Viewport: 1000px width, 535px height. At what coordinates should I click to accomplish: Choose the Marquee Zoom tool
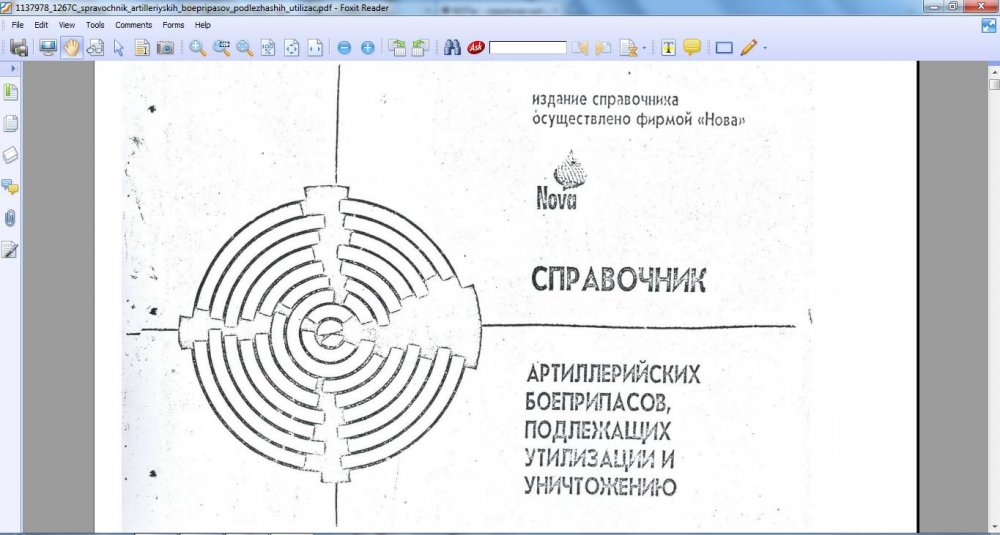221,48
